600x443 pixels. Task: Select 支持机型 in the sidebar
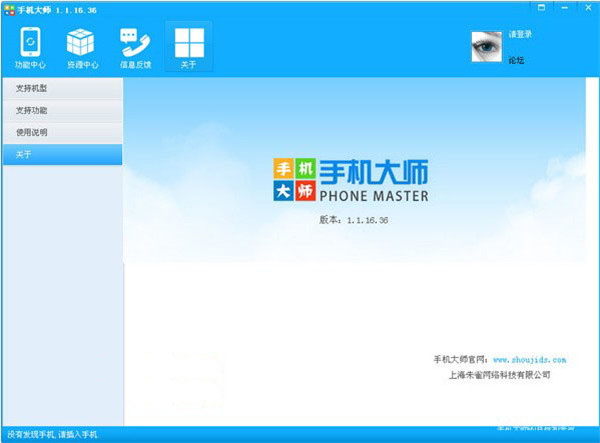coord(63,88)
